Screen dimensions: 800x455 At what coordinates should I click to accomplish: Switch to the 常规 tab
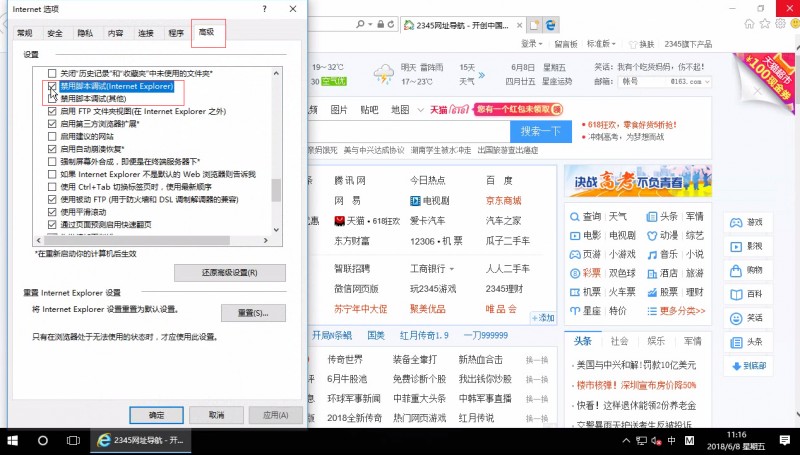(x=24, y=33)
